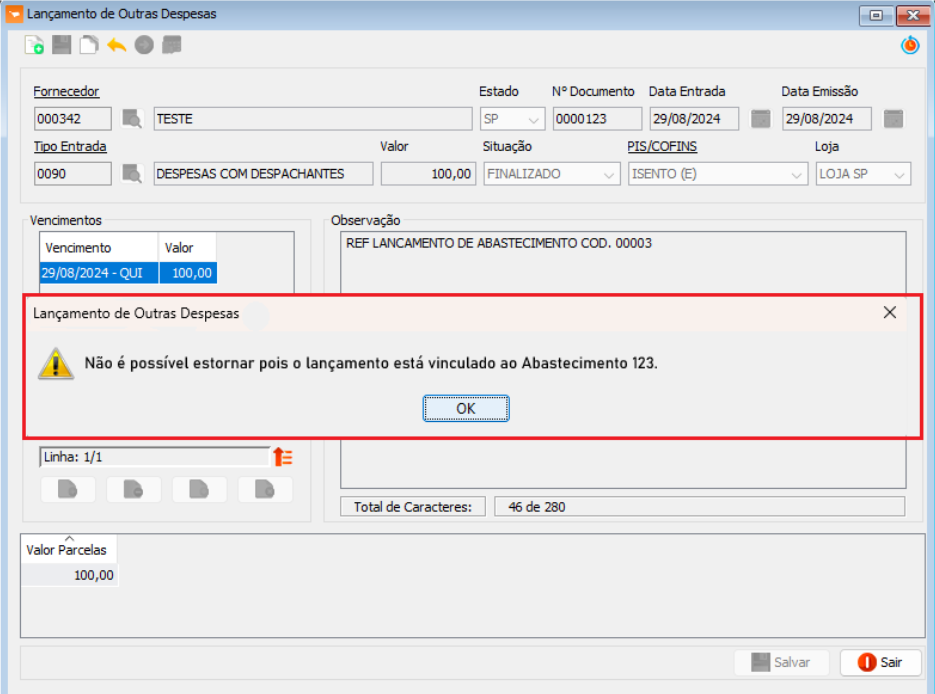The width and height of the screenshot is (935, 694).
Task: Open supplier search next to Fornecedor code
Action: [x=132, y=119]
